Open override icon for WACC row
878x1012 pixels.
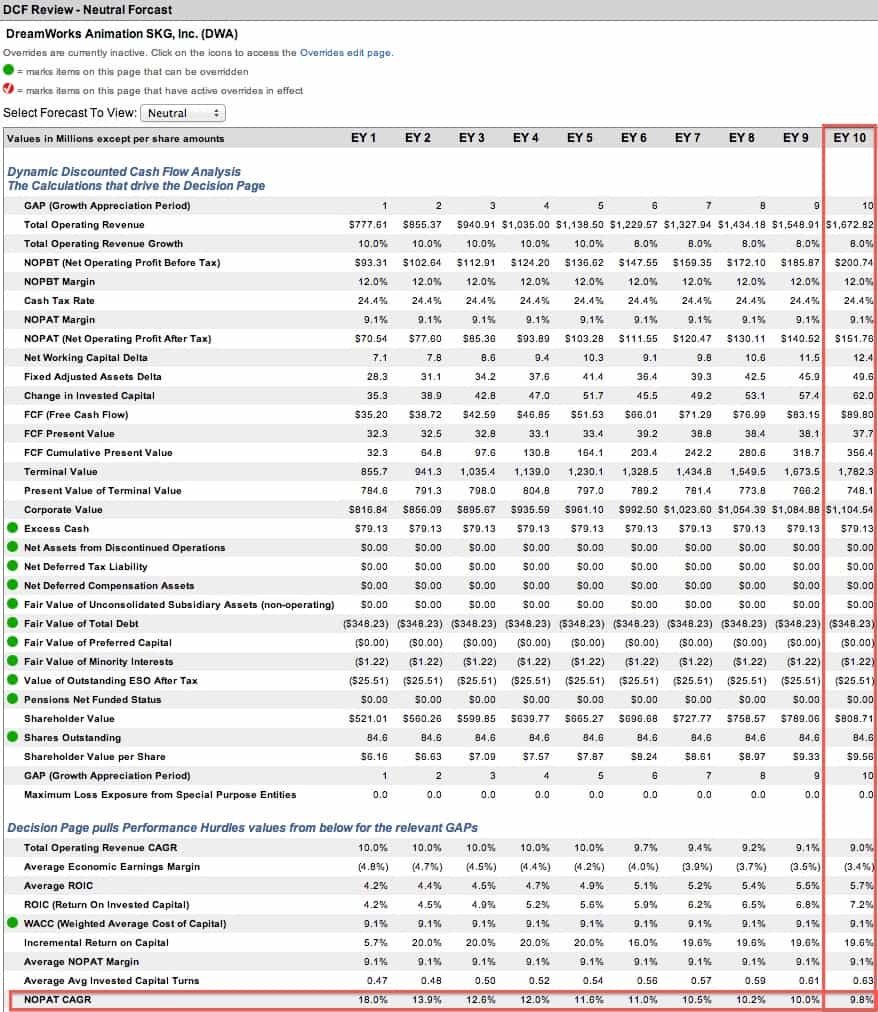click(x=12, y=923)
